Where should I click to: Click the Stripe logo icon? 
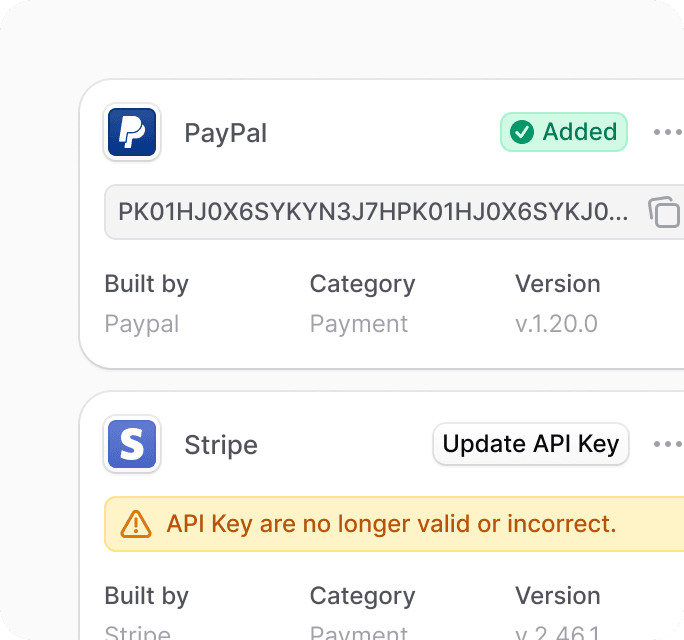pos(132,444)
